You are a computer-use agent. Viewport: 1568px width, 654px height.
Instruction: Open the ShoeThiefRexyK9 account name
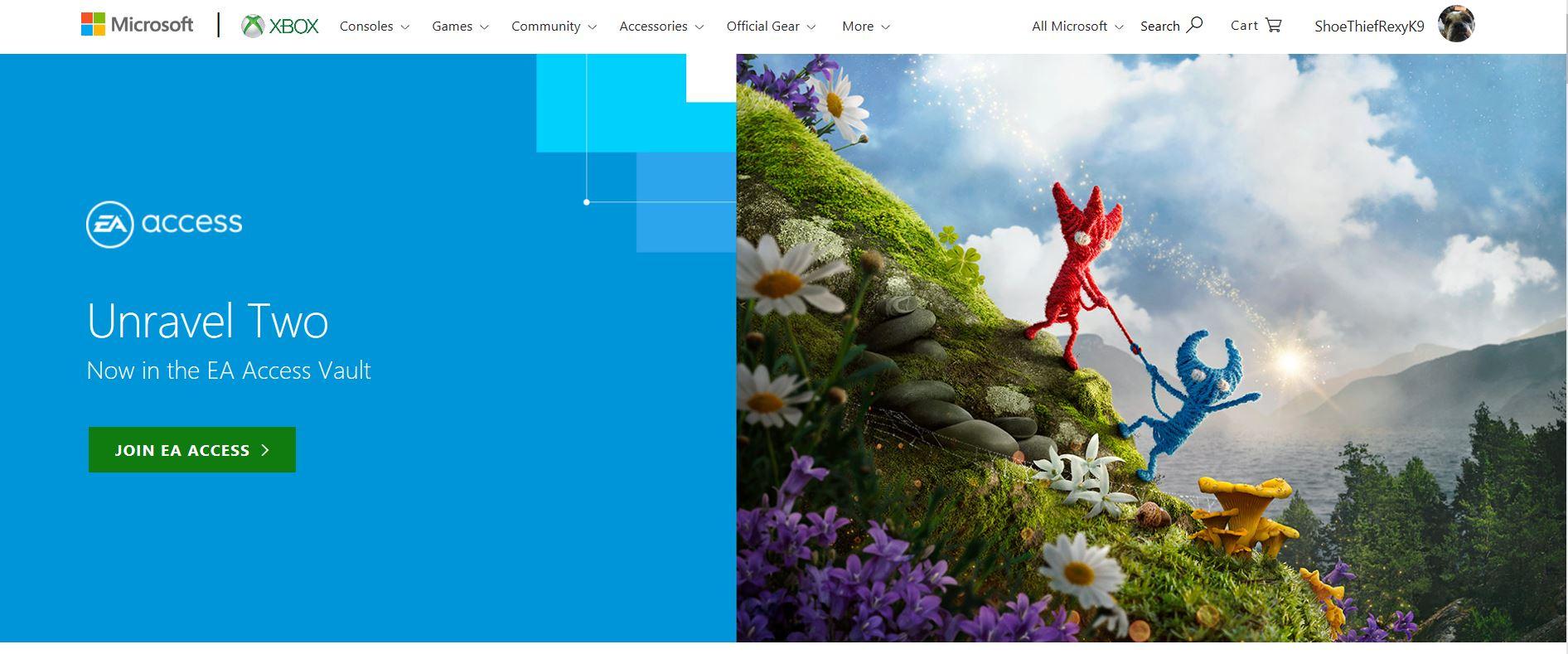[x=1369, y=27]
